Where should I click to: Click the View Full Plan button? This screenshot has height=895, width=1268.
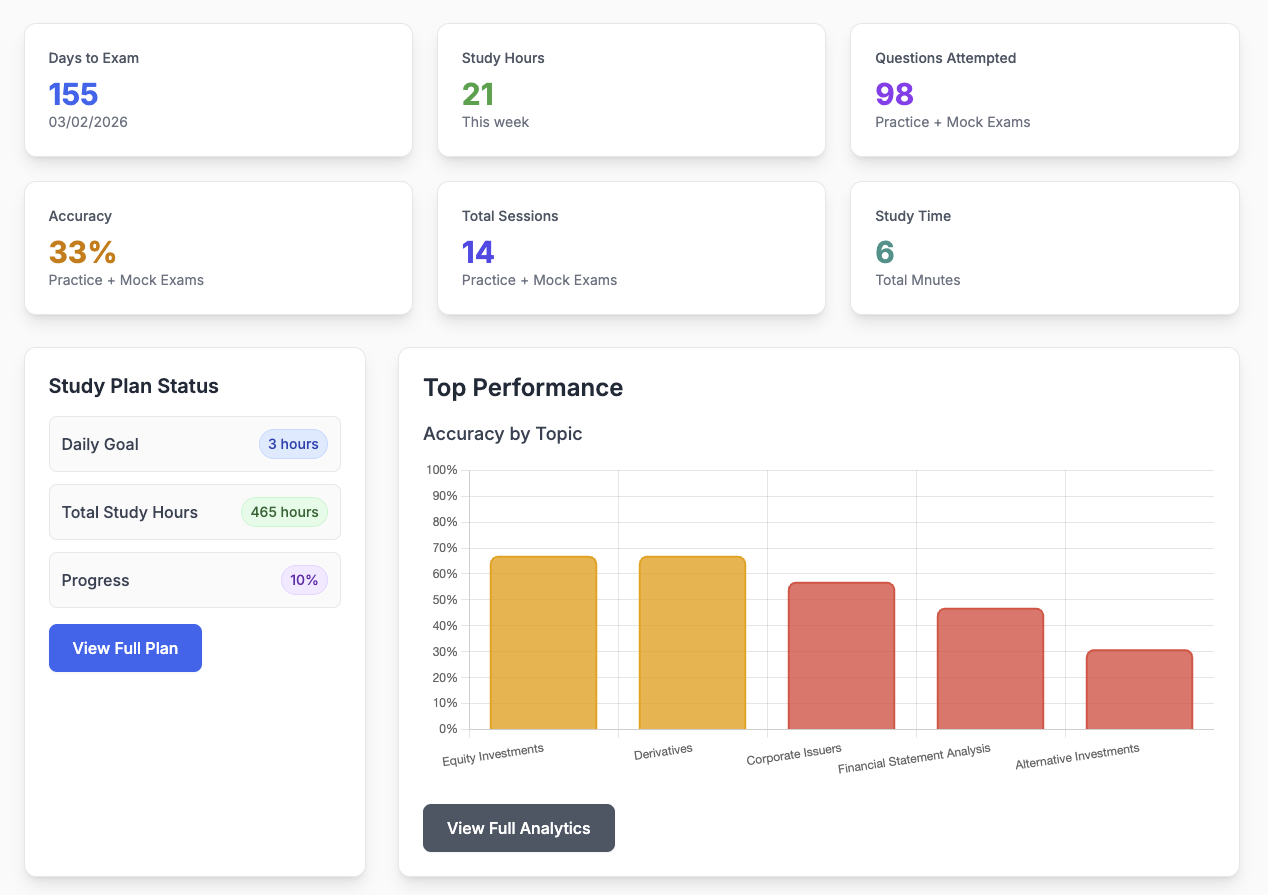(x=125, y=648)
